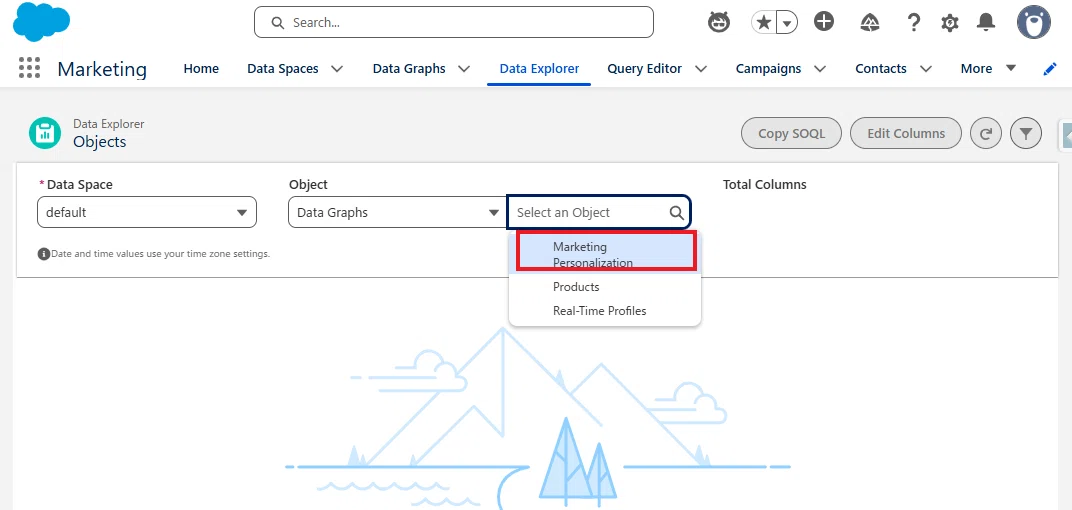
Task: Open the Setup gear icon
Action: [950, 23]
